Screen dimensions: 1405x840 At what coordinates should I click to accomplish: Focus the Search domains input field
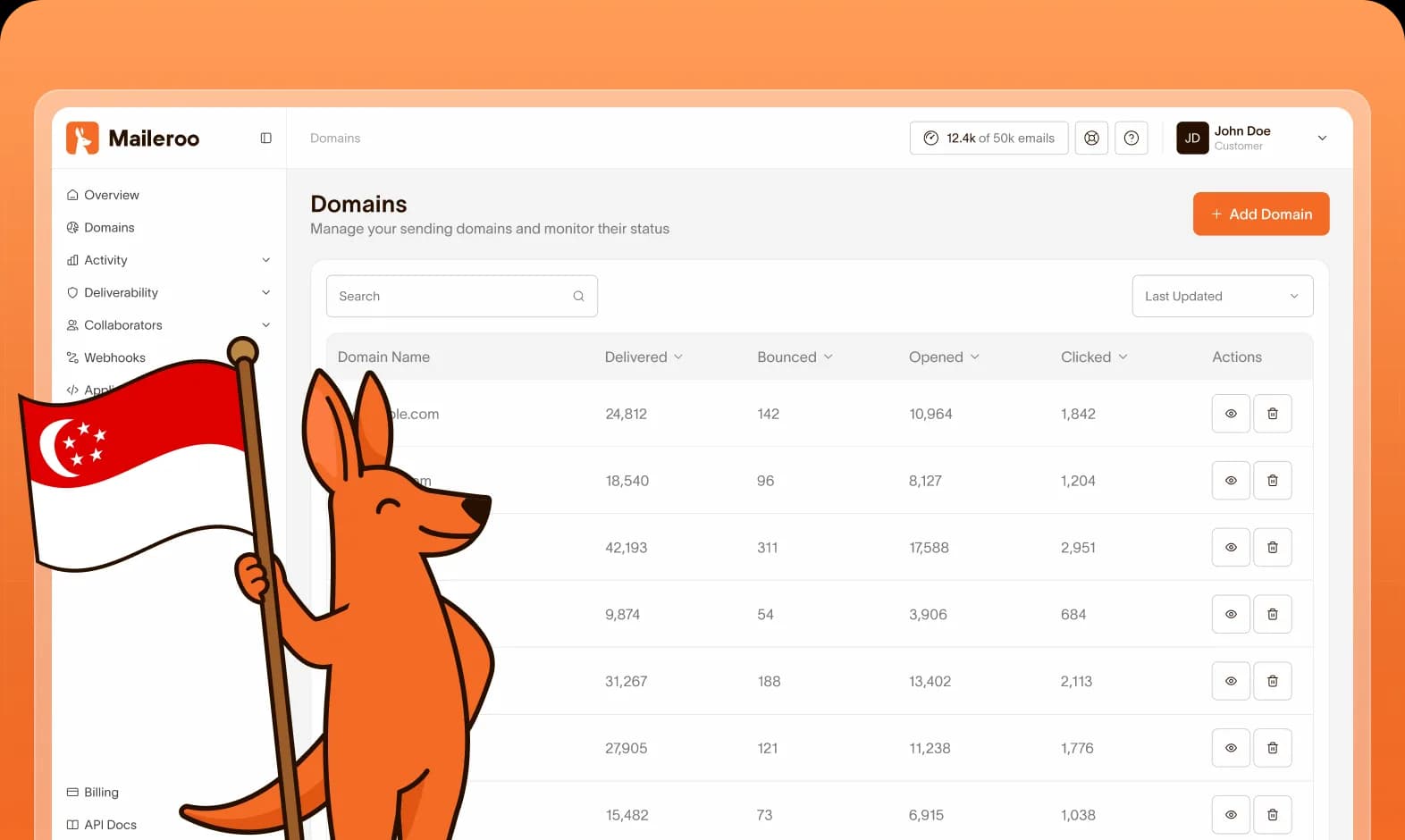point(462,296)
